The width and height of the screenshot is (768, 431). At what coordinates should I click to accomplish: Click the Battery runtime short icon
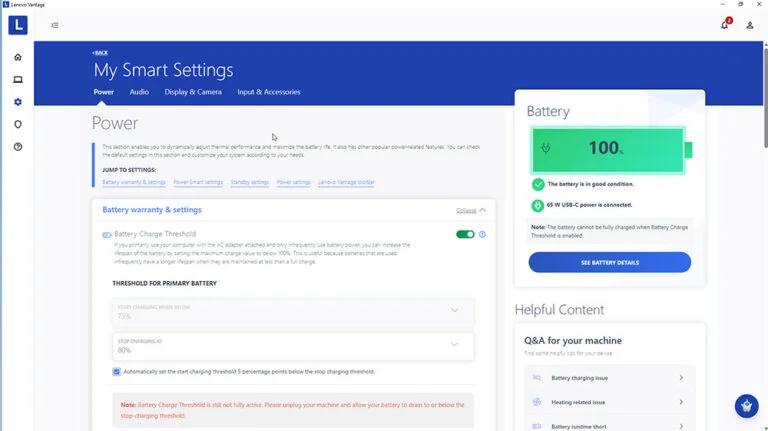click(x=537, y=426)
